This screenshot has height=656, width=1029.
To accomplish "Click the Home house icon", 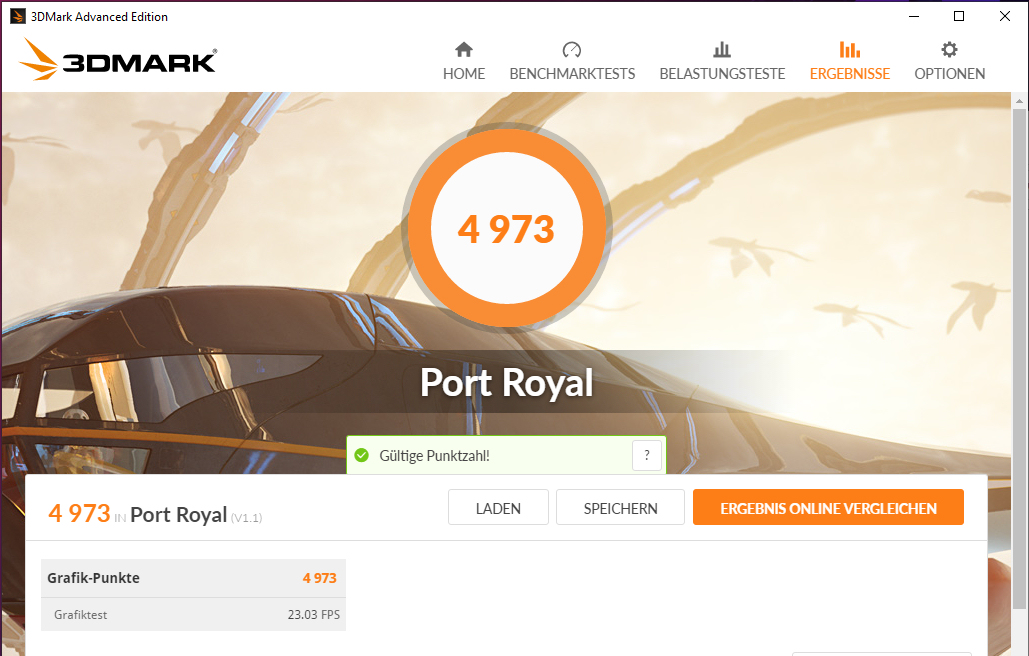I will click(464, 50).
